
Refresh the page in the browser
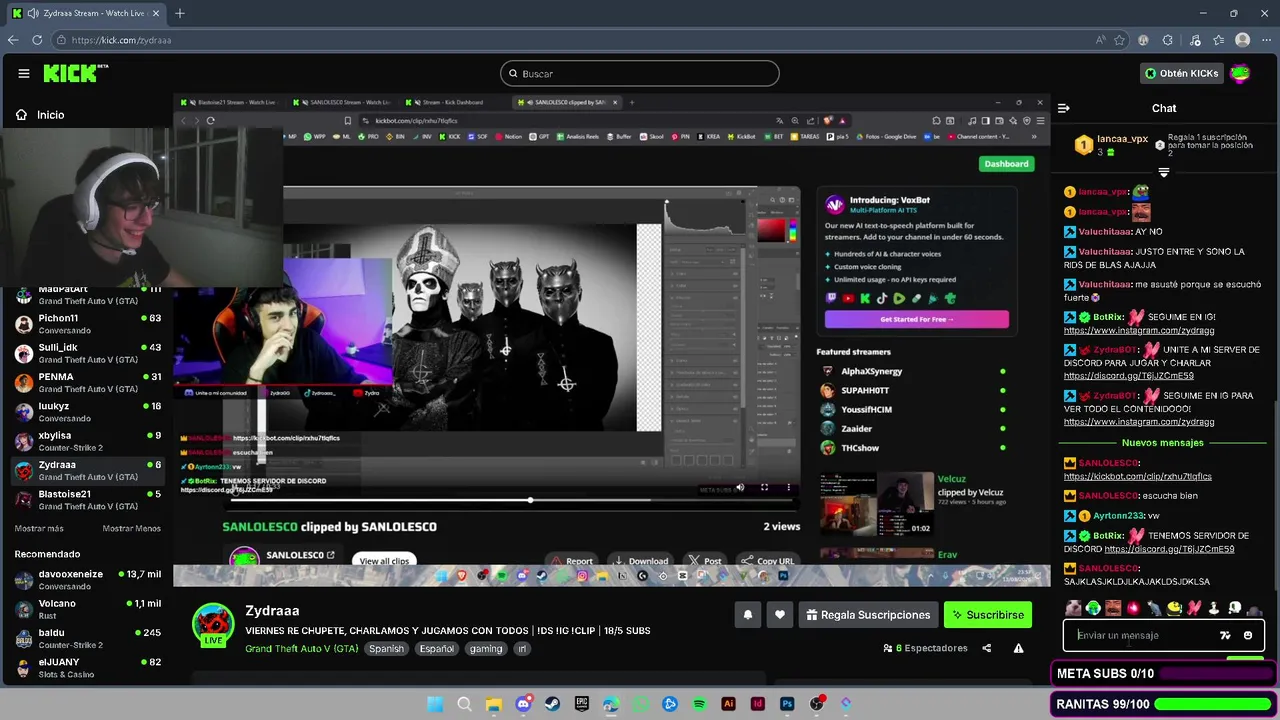[x=37, y=40]
